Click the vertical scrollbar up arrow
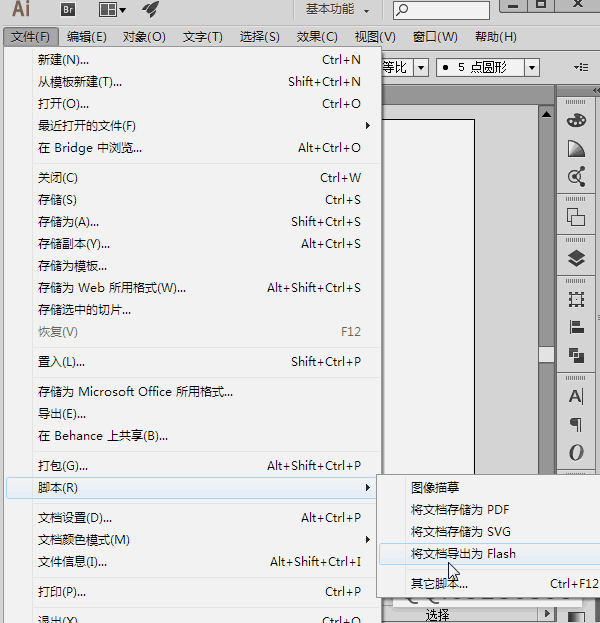Image resolution: width=600 pixels, height=623 pixels. (x=546, y=114)
